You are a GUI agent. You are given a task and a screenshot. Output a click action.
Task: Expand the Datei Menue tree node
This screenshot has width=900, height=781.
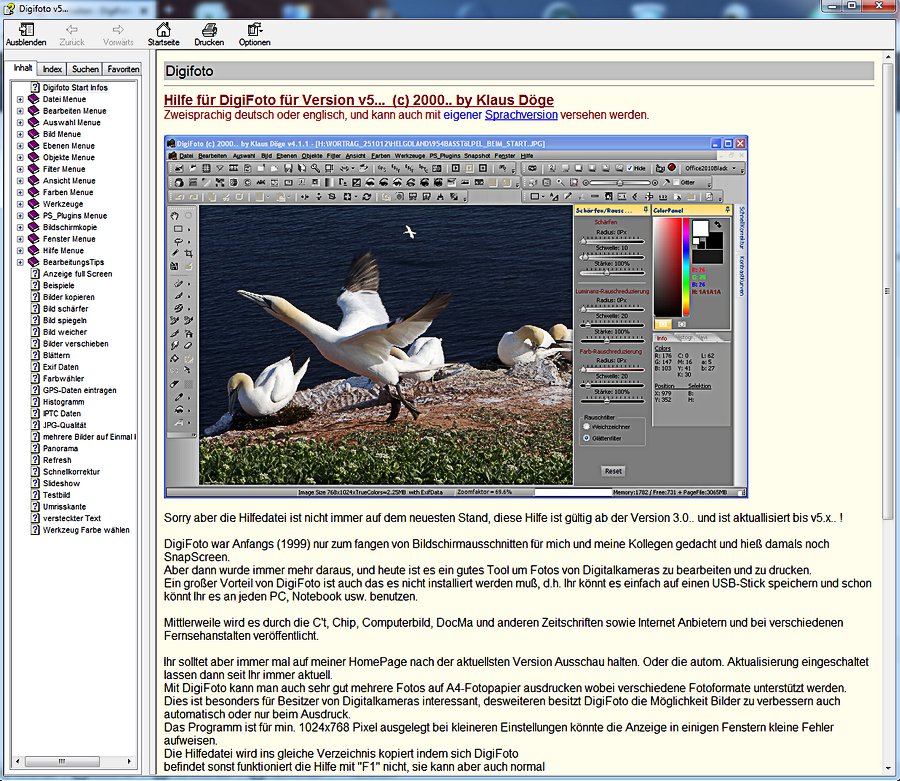[x=20, y=100]
